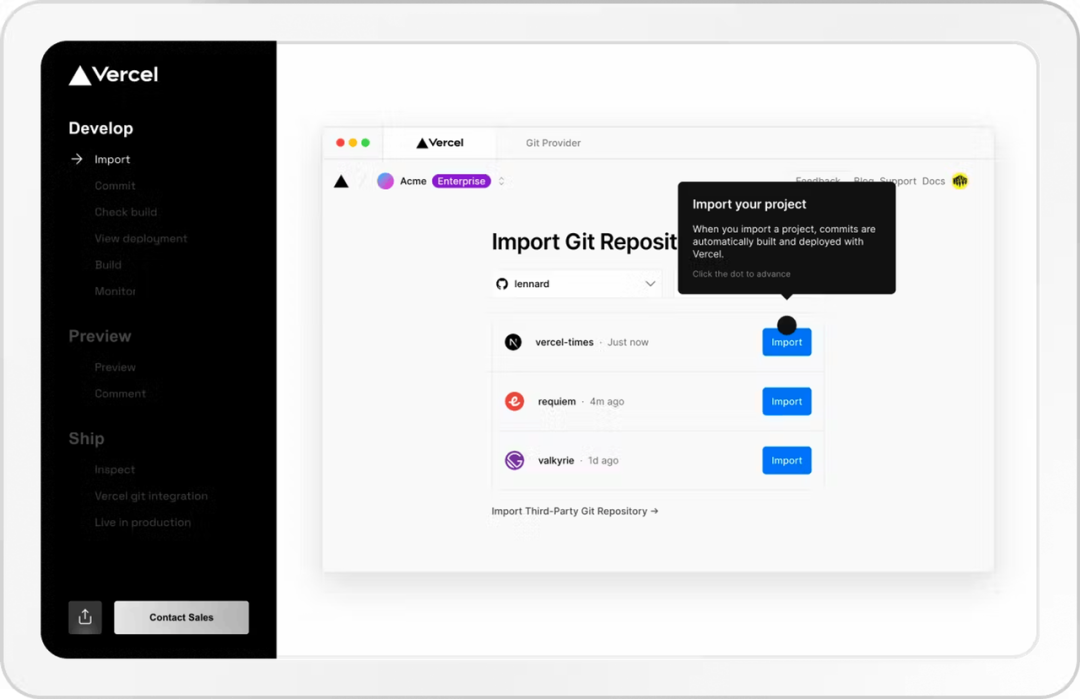
Task: Click the purple Gatsby icon beside valkyrie
Action: click(x=515, y=461)
